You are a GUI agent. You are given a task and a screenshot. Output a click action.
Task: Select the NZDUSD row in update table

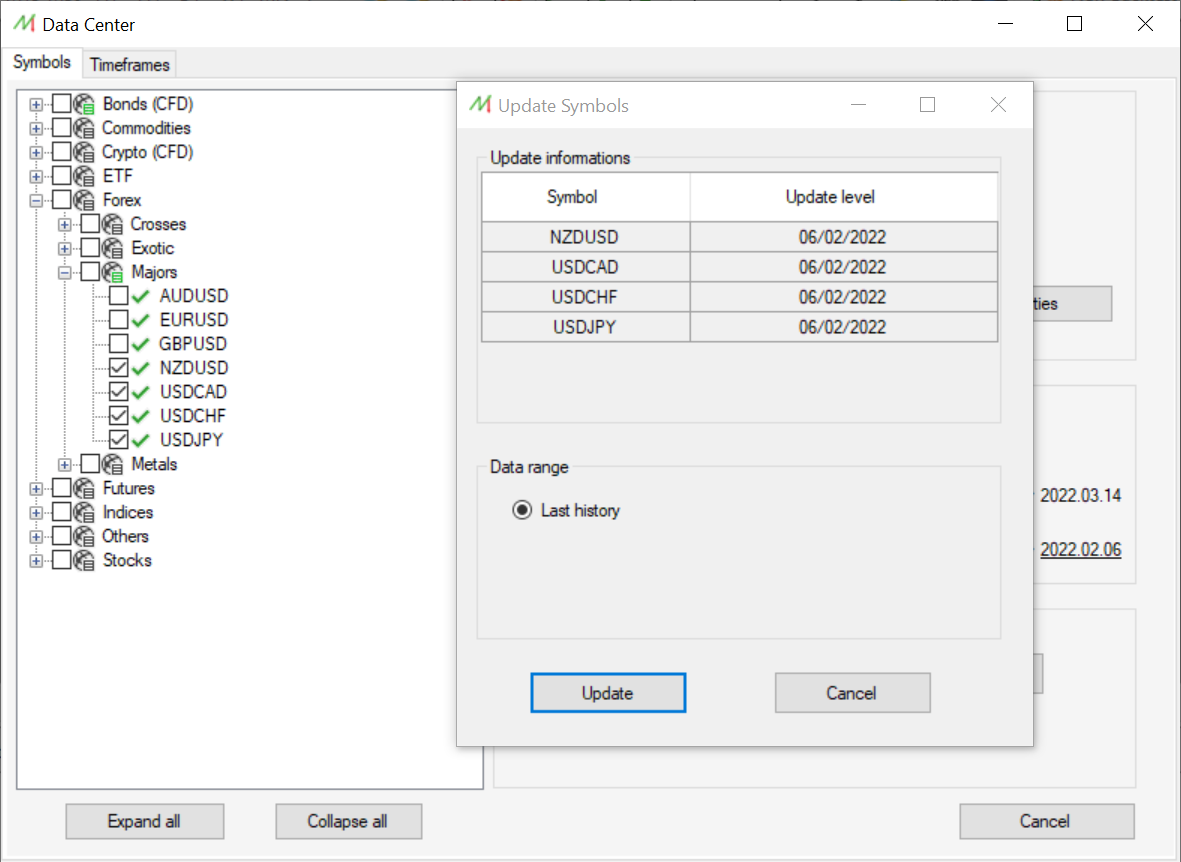739,237
